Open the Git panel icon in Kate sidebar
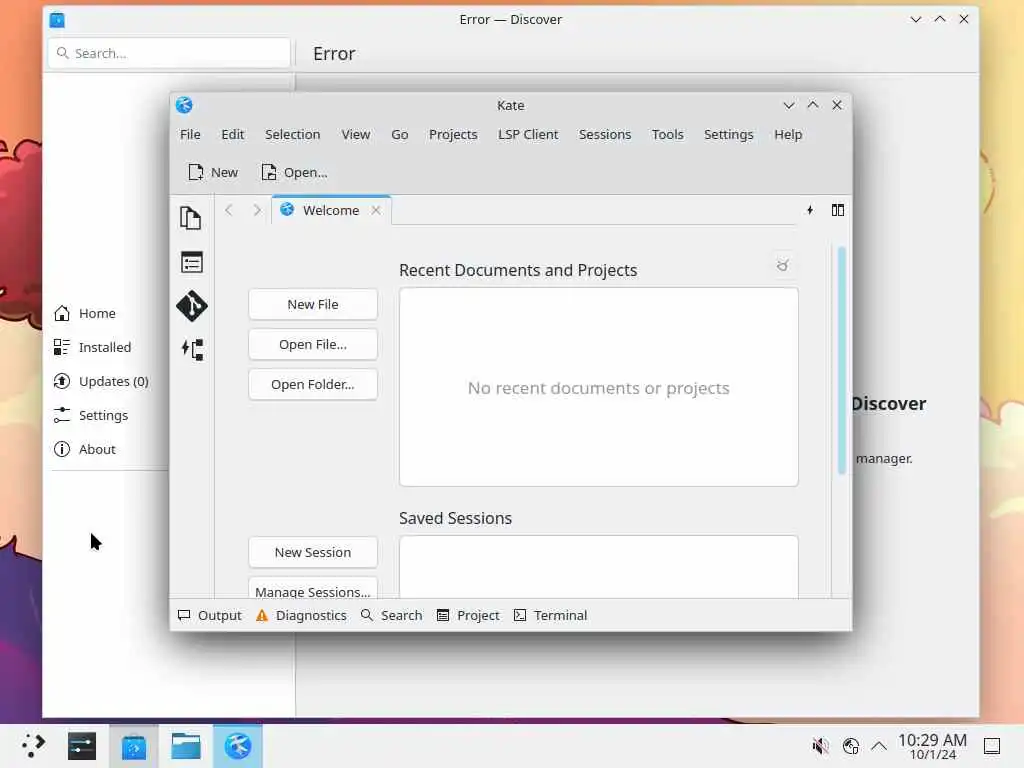This screenshot has height=768, width=1024. [x=191, y=306]
